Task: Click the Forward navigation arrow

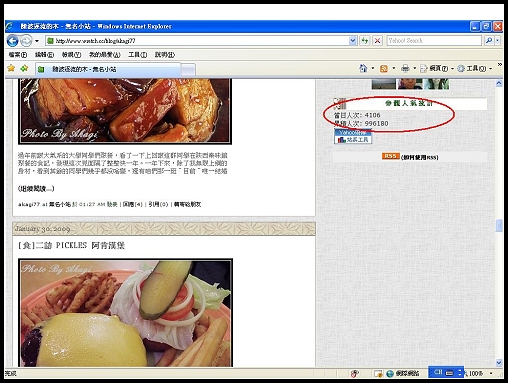Action: pos(26,41)
